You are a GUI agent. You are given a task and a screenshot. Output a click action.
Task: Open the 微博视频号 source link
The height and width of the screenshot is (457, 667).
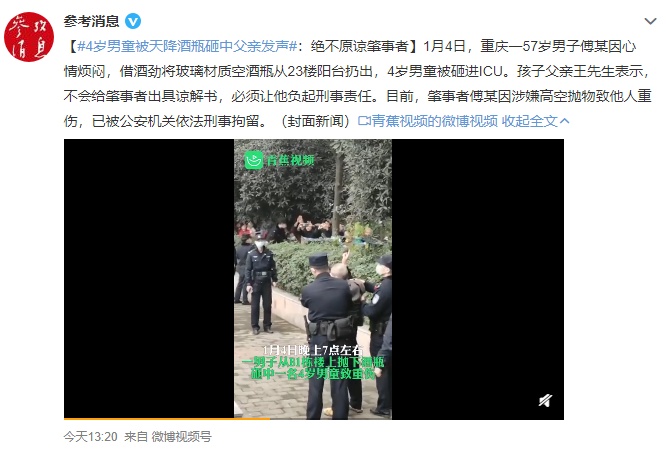pos(182,437)
